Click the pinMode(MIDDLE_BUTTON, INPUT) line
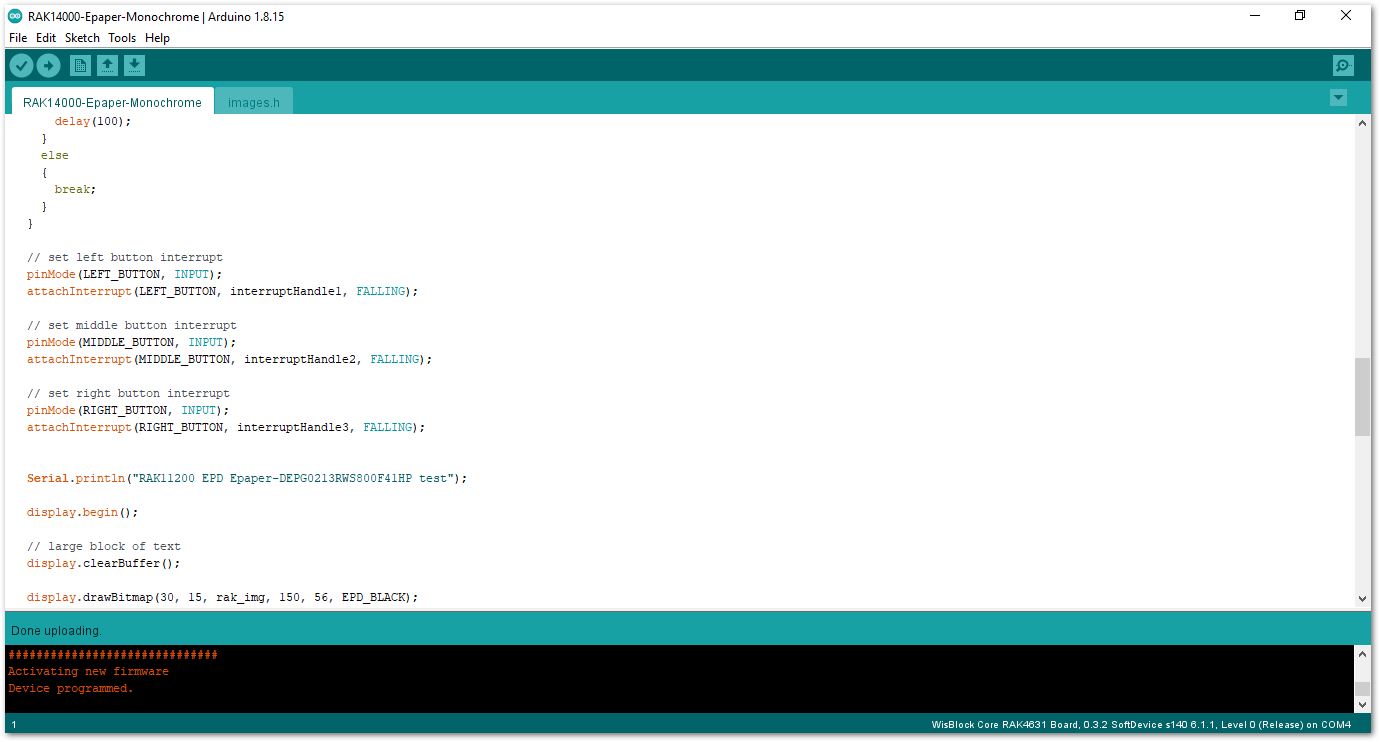 point(132,342)
